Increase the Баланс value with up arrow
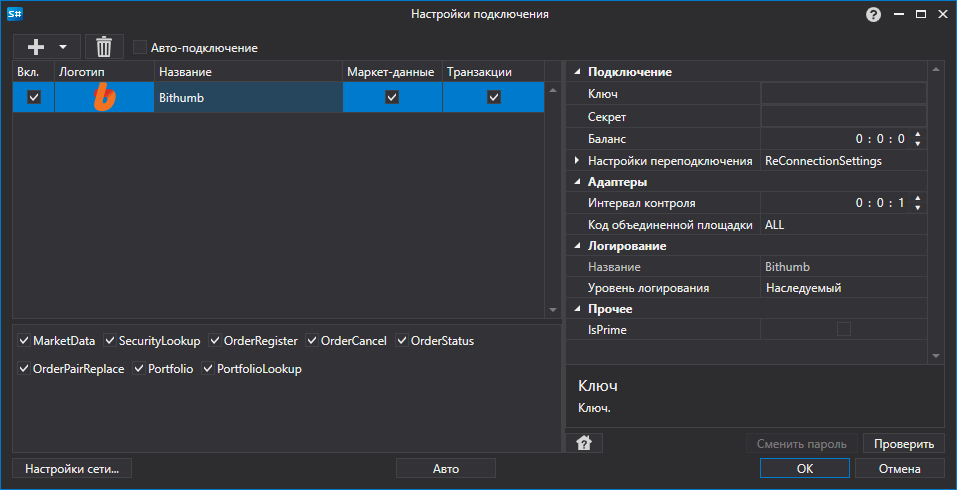This screenshot has height=490, width=957. [x=917, y=134]
